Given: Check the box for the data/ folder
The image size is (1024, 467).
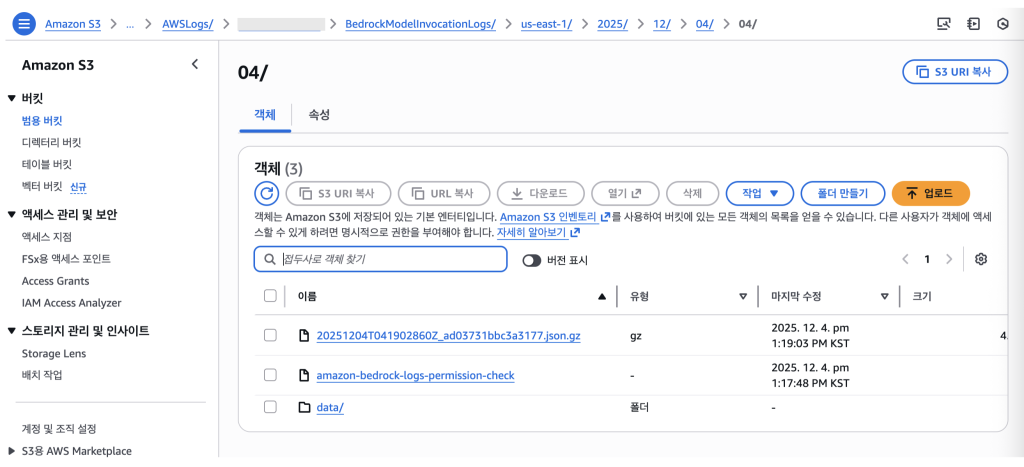Looking at the screenshot, I should 270,406.
